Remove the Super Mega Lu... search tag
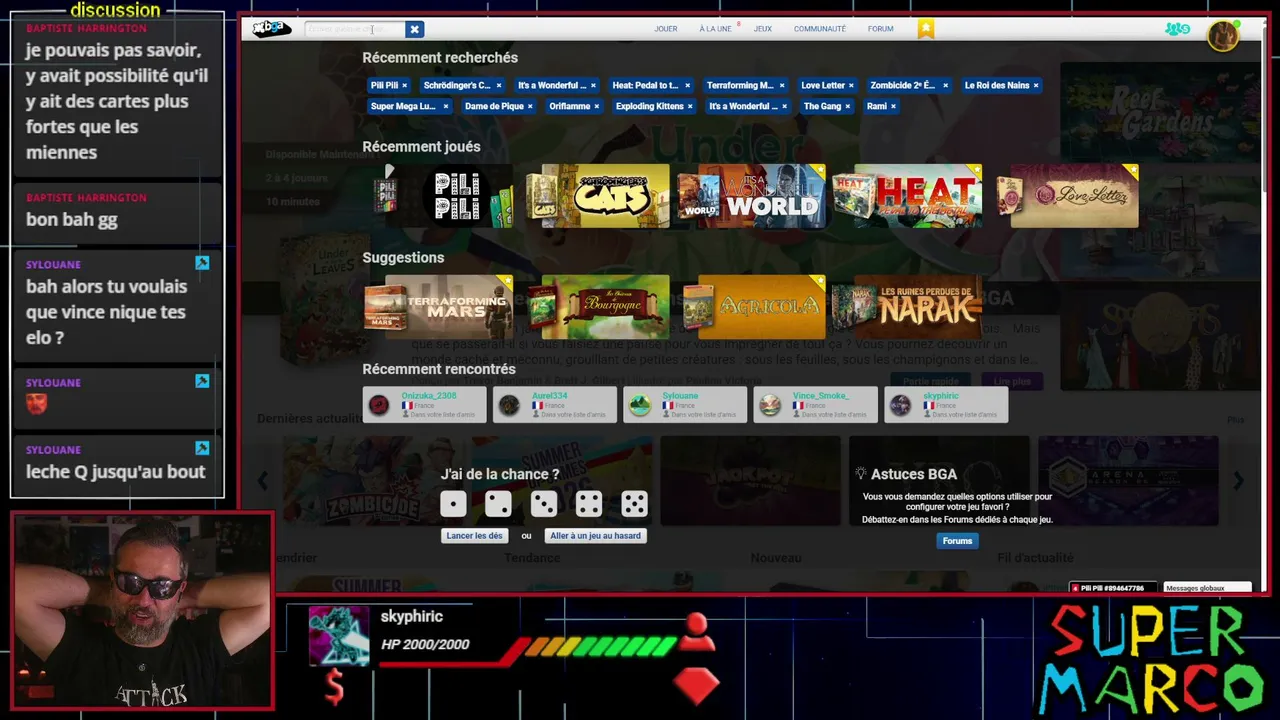The image size is (1280, 720). 445,106
